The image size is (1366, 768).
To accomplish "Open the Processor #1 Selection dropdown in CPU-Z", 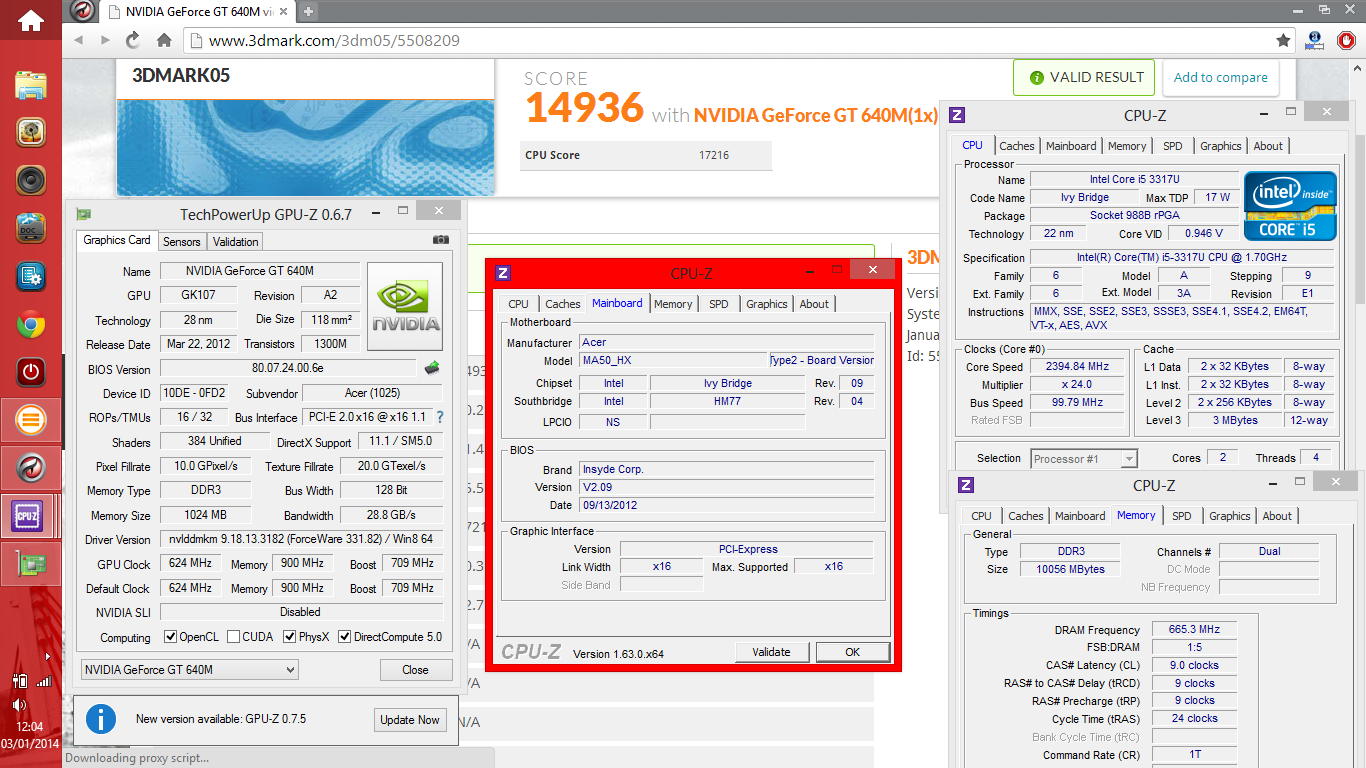I will click(x=1085, y=459).
